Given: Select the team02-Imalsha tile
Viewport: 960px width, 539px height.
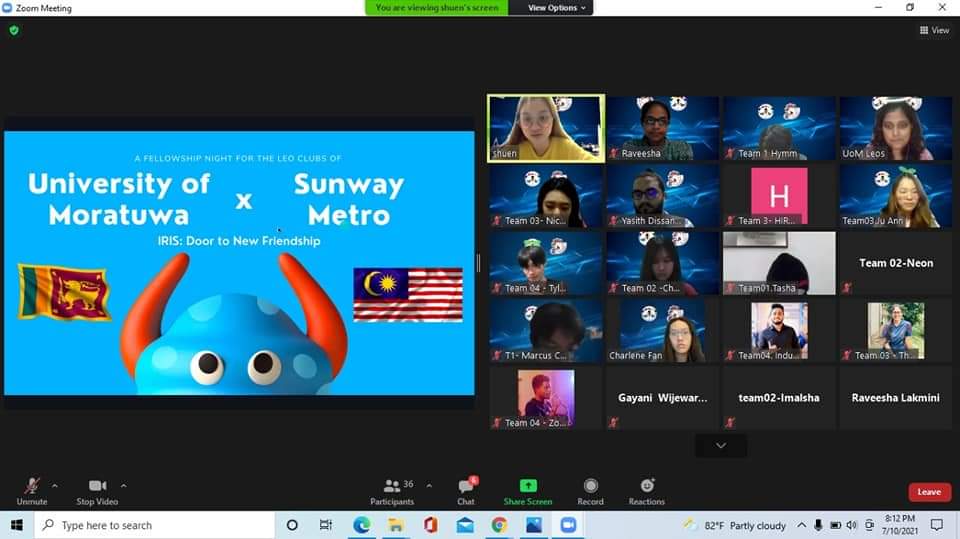Looking at the screenshot, I should pyautogui.click(x=779, y=398).
